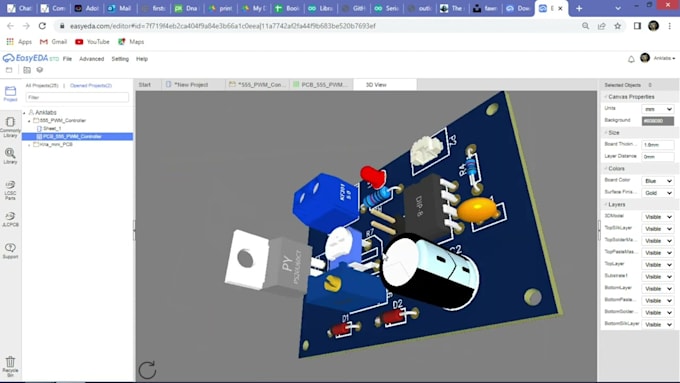Viewport: 680px width, 383px height.
Task: Click the EasyEDA logo
Action: click(30, 58)
